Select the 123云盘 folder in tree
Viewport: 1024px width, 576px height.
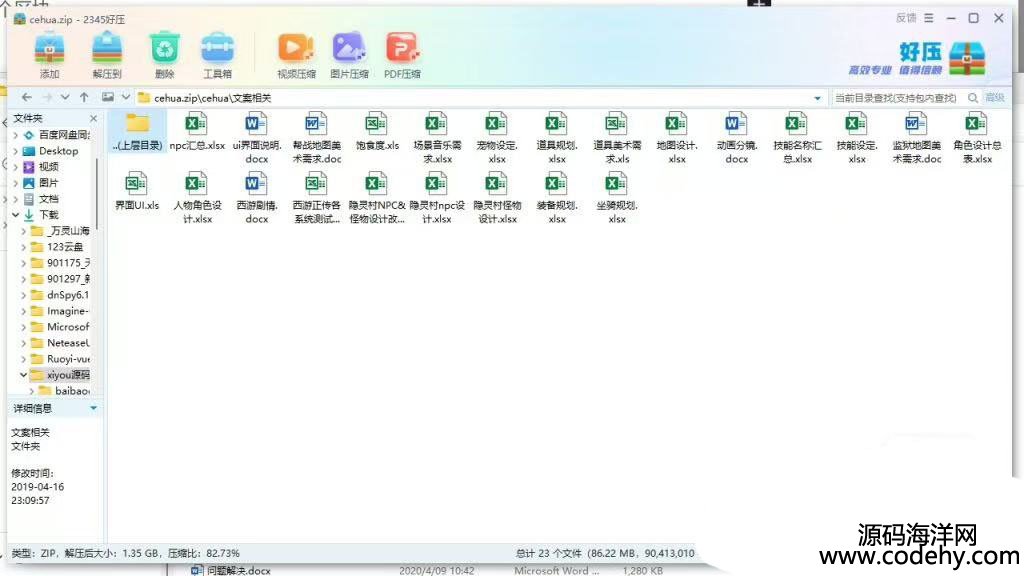pos(65,247)
